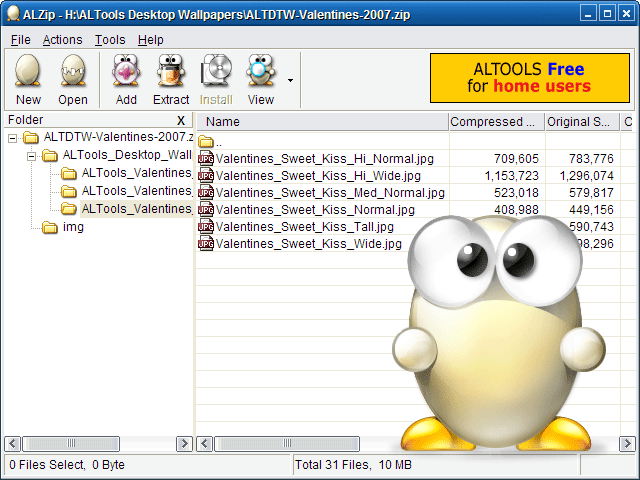Open the Actions menu
Image resolution: width=640 pixels, height=480 pixels.
62,40
